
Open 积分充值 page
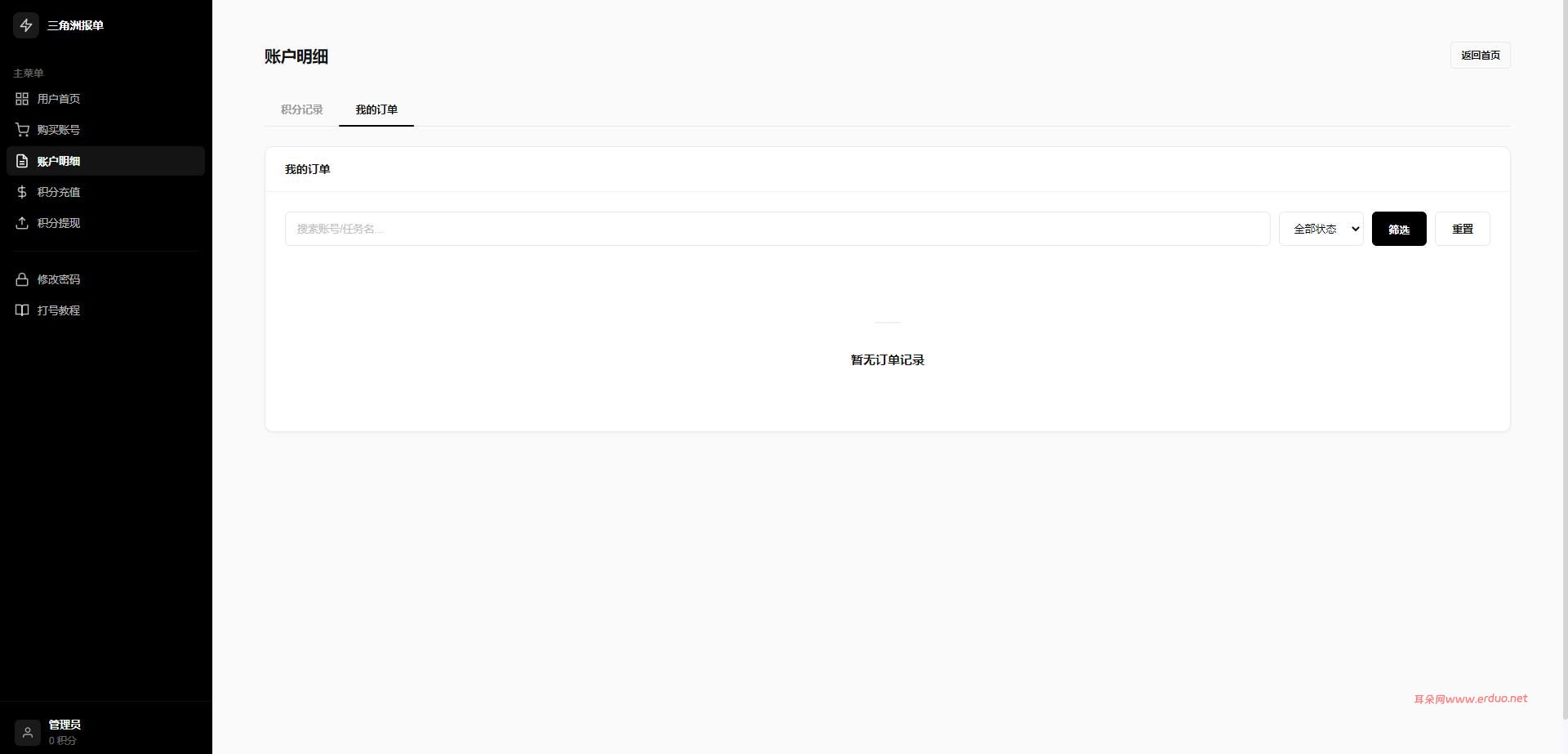(105, 192)
